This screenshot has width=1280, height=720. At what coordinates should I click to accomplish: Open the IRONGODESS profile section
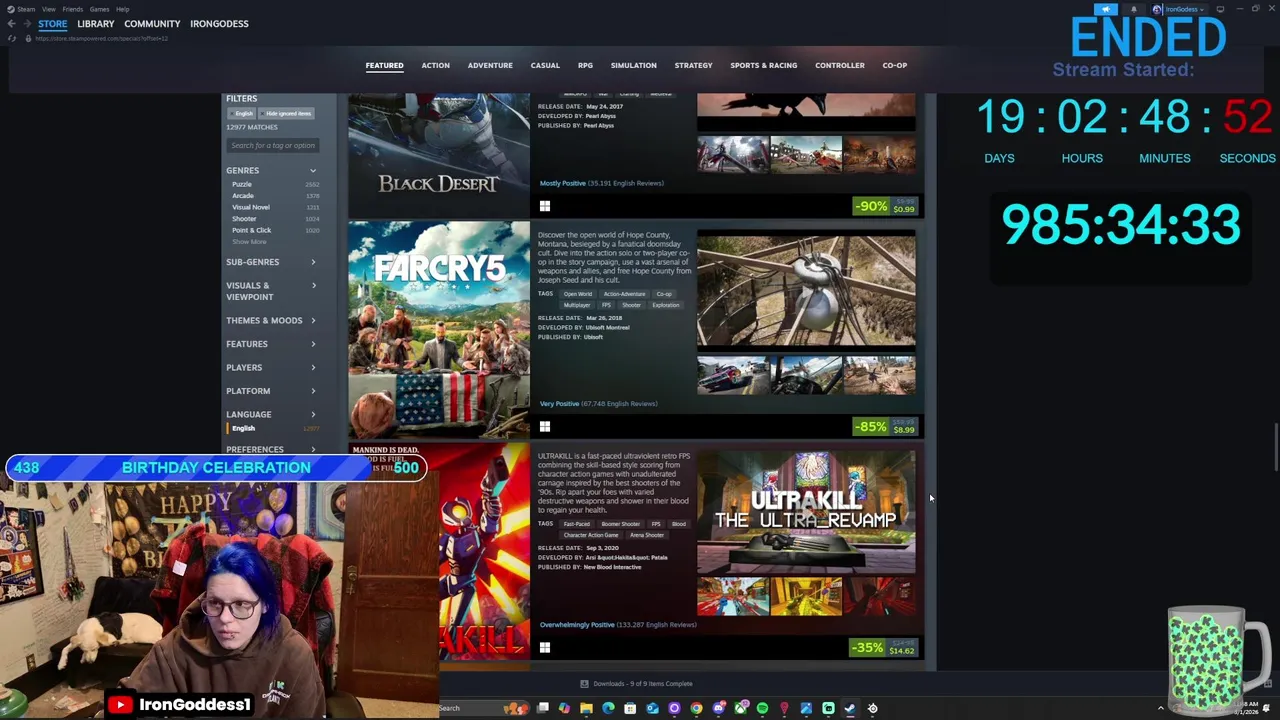click(219, 24)
